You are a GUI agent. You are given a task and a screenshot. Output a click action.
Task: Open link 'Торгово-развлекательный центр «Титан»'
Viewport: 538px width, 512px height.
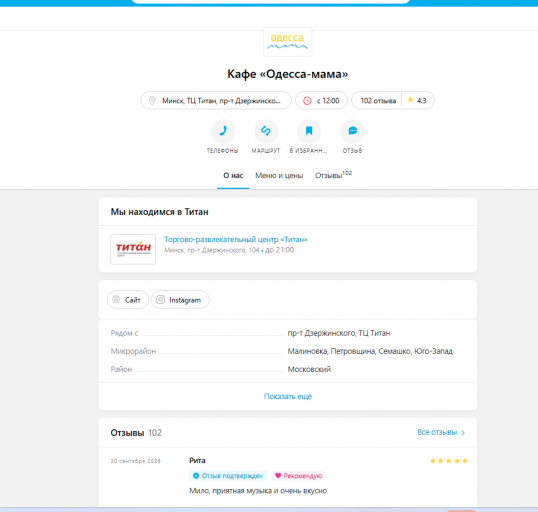236,240
